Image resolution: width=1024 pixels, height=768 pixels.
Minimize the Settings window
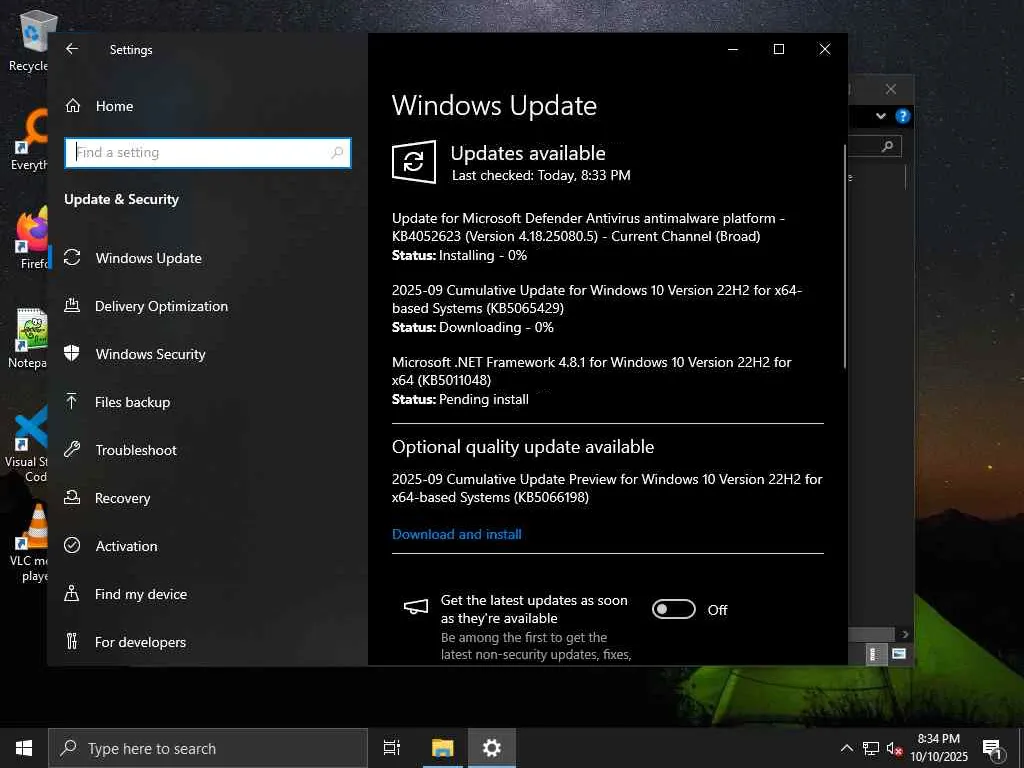point(733,49)
